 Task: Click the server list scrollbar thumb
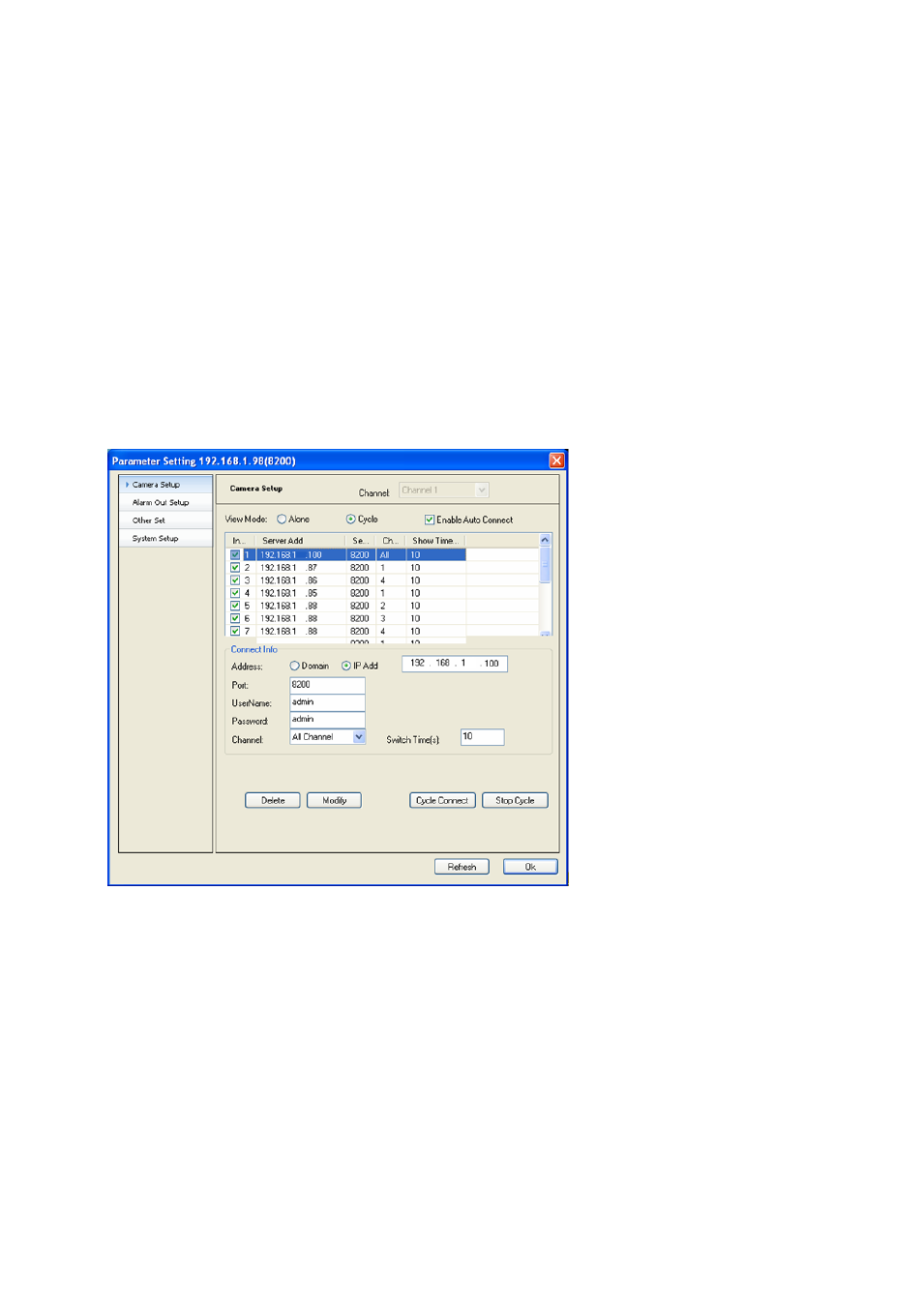coord(545,565)
